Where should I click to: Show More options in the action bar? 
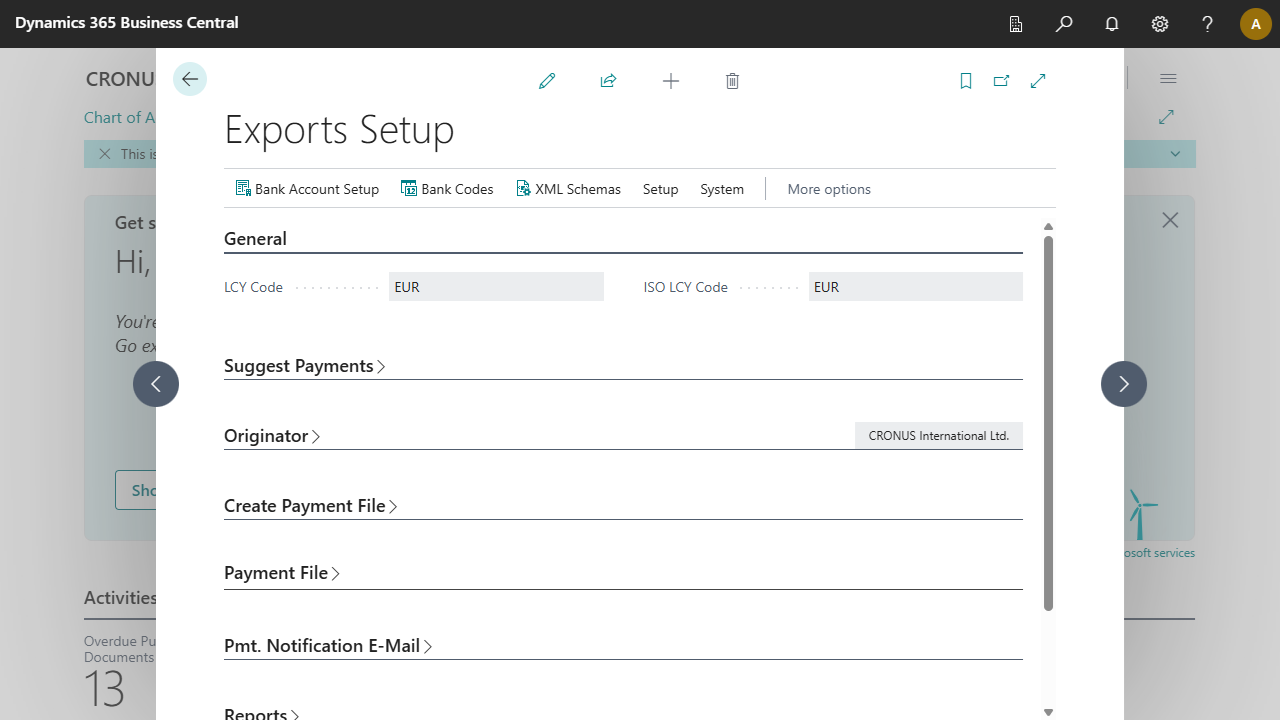[x=829, y=189]
